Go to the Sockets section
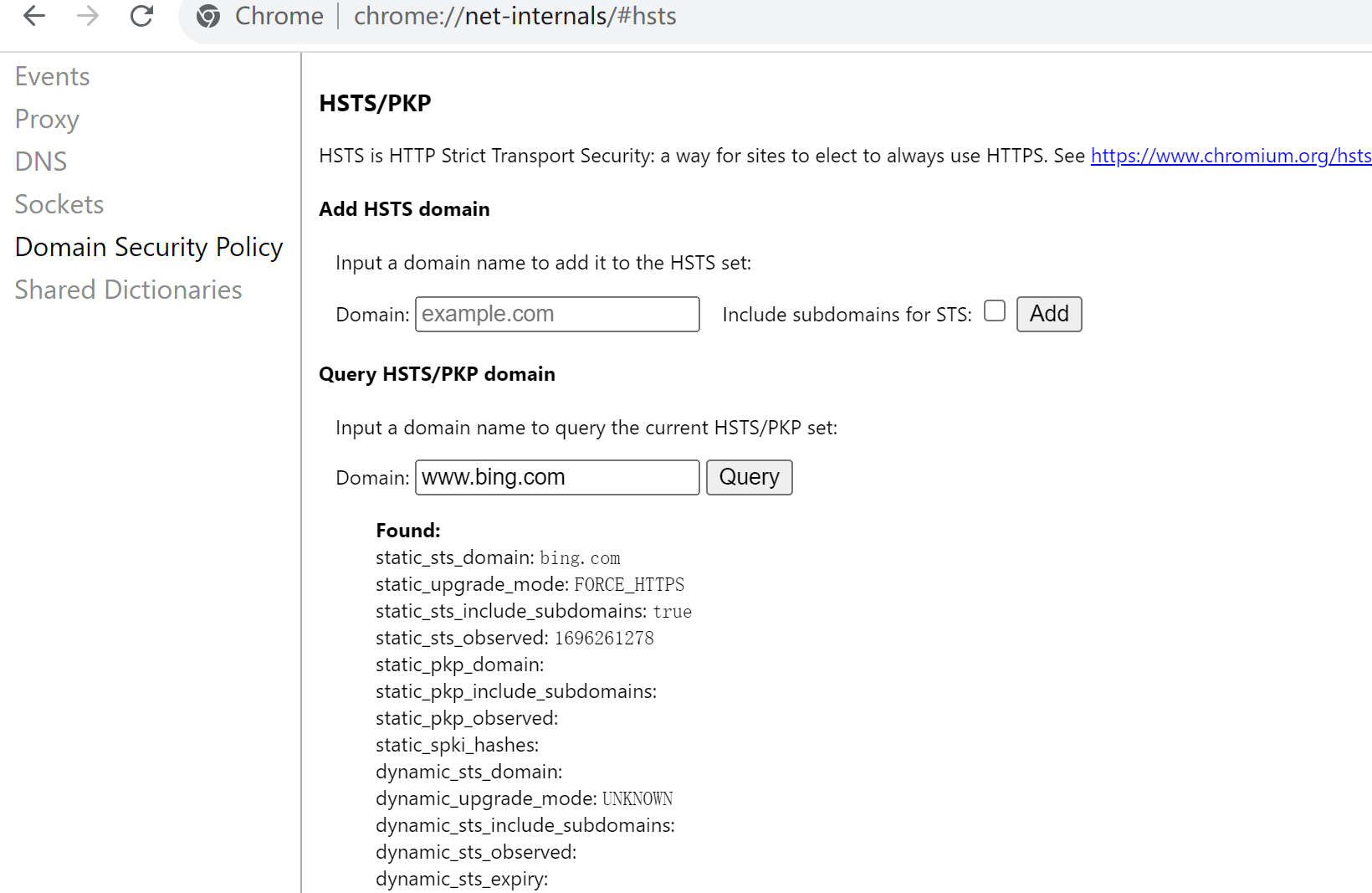1372x893 pixels. pyautogui.click(x=59, y=204)
